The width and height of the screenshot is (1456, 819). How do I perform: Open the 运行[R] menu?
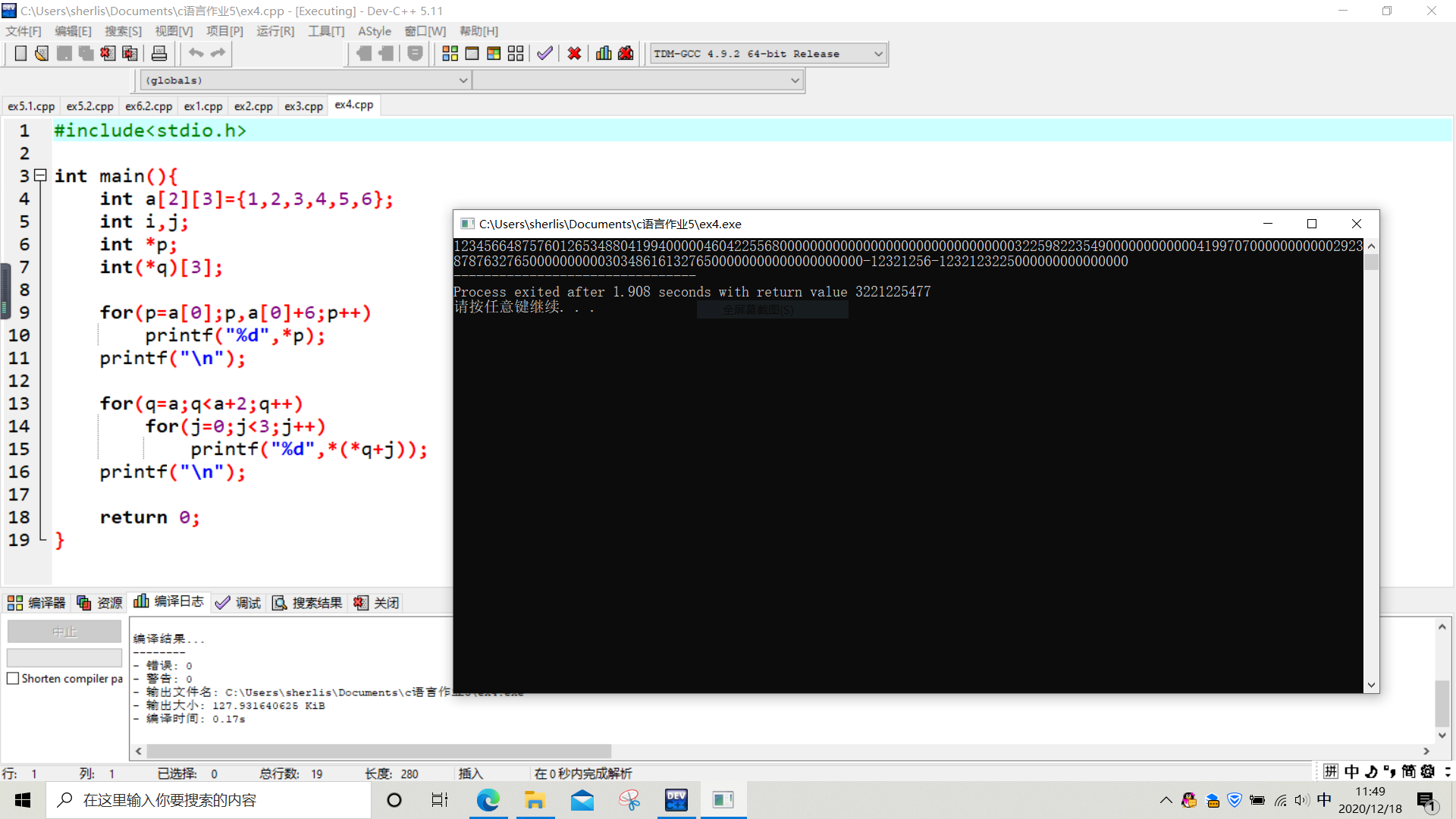[x=275, y=31]
